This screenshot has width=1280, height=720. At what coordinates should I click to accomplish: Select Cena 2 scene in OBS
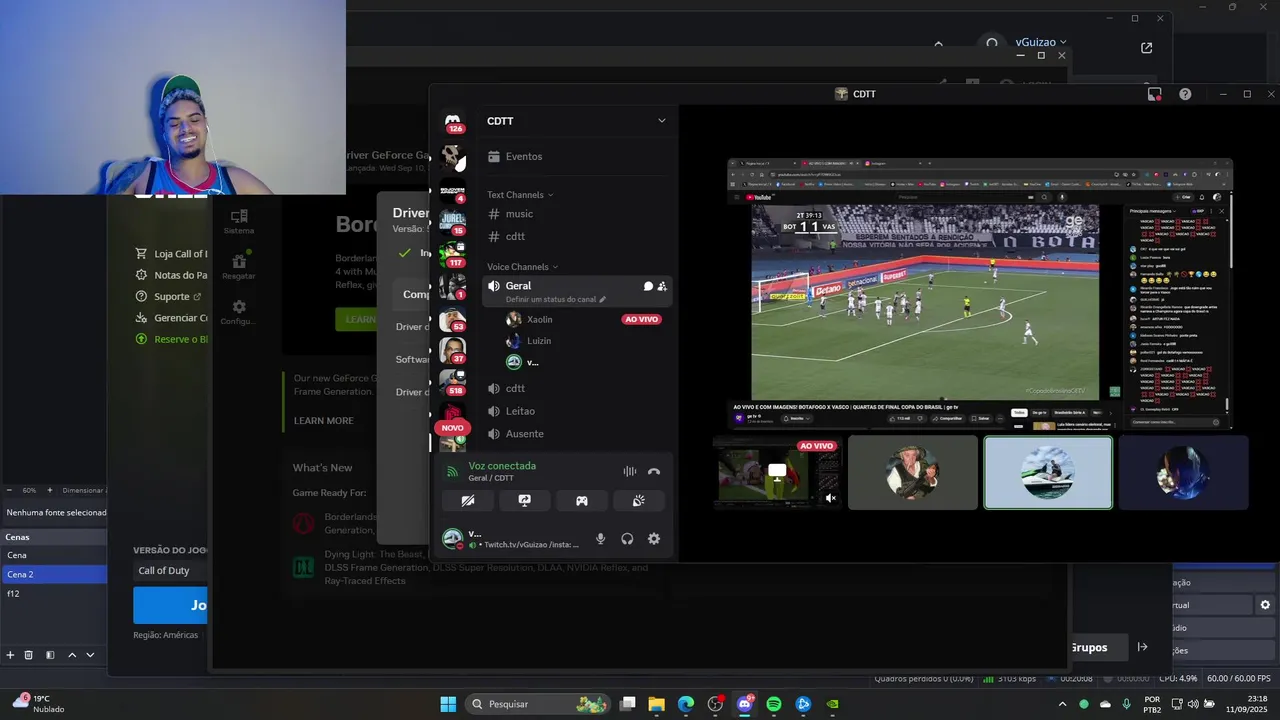coord(53,574)
